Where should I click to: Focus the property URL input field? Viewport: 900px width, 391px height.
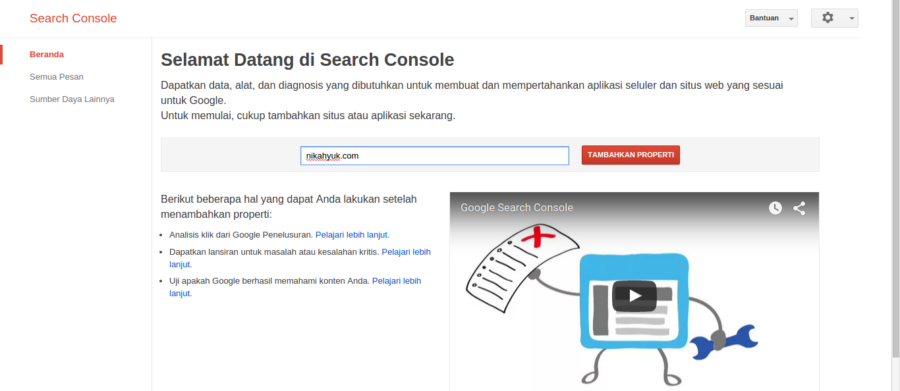click(x=435, y=156)
